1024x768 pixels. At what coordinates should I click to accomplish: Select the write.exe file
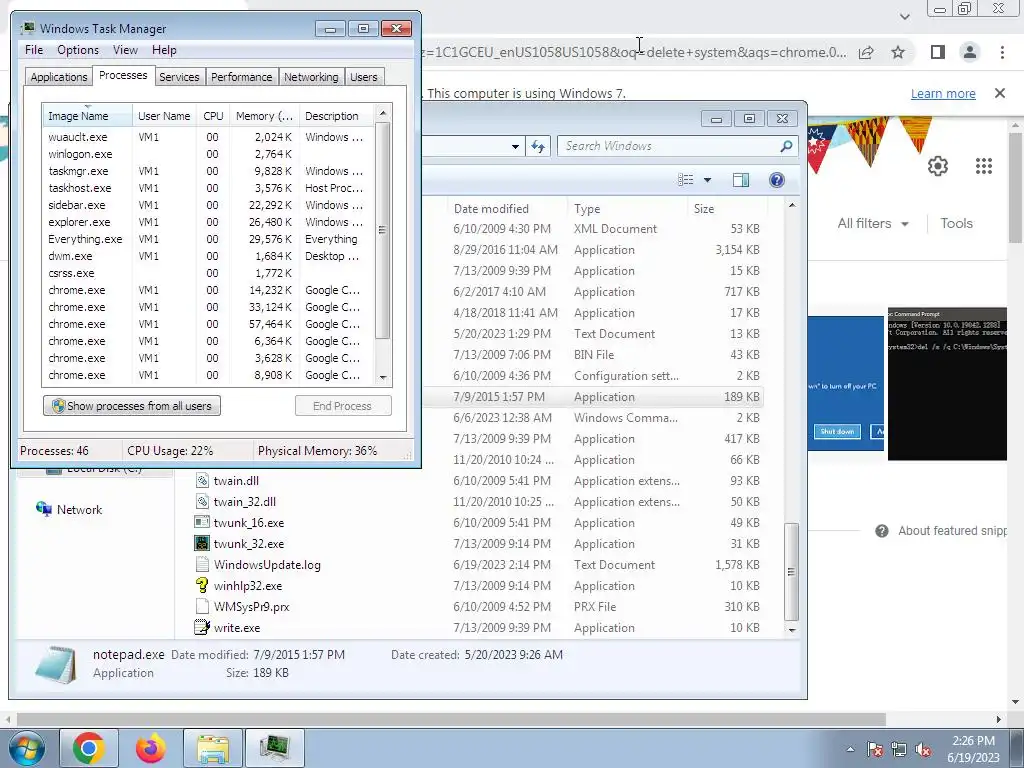tap(236, 628)
